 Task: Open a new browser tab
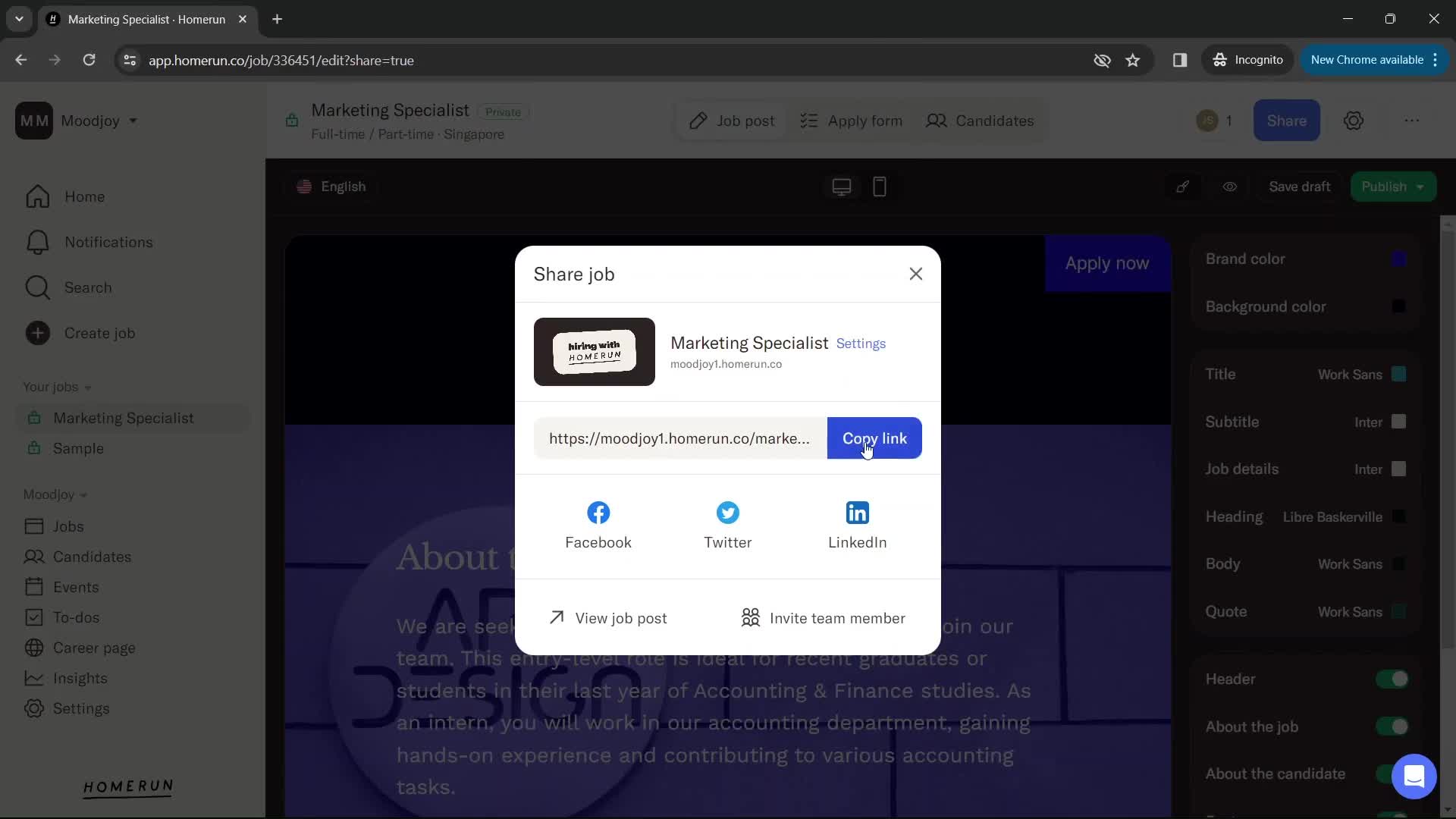277,19
